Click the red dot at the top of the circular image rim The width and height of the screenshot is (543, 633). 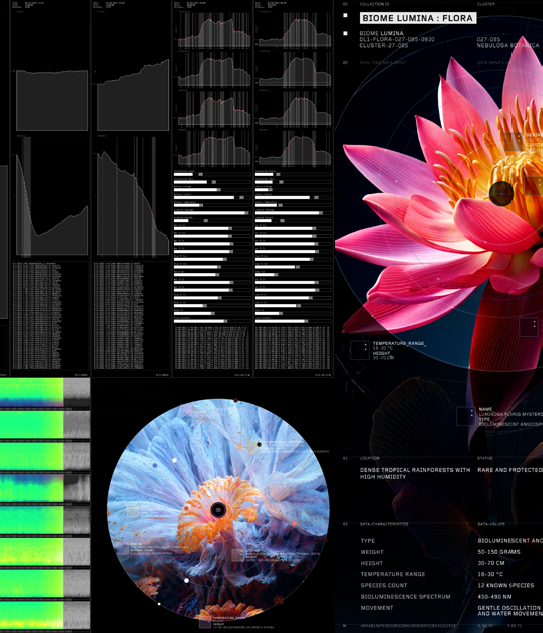235,400
